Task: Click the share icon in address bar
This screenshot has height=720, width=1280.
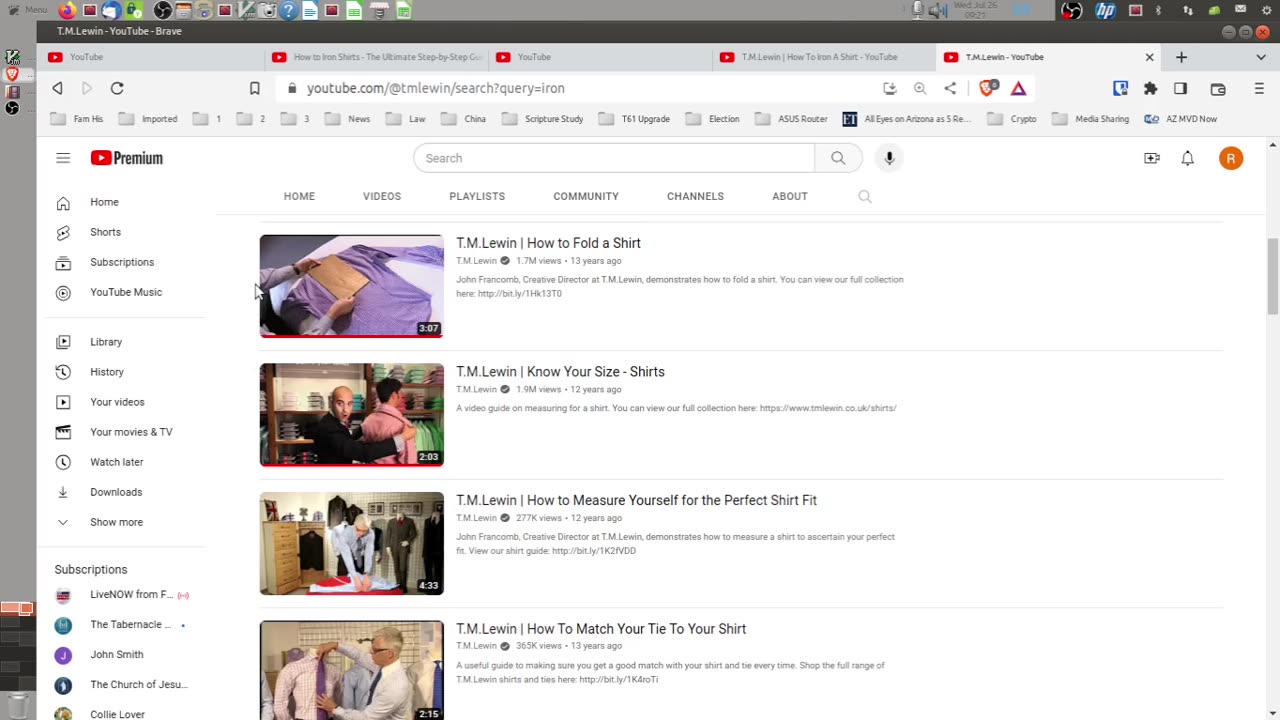Action: (x=950, y=88)
